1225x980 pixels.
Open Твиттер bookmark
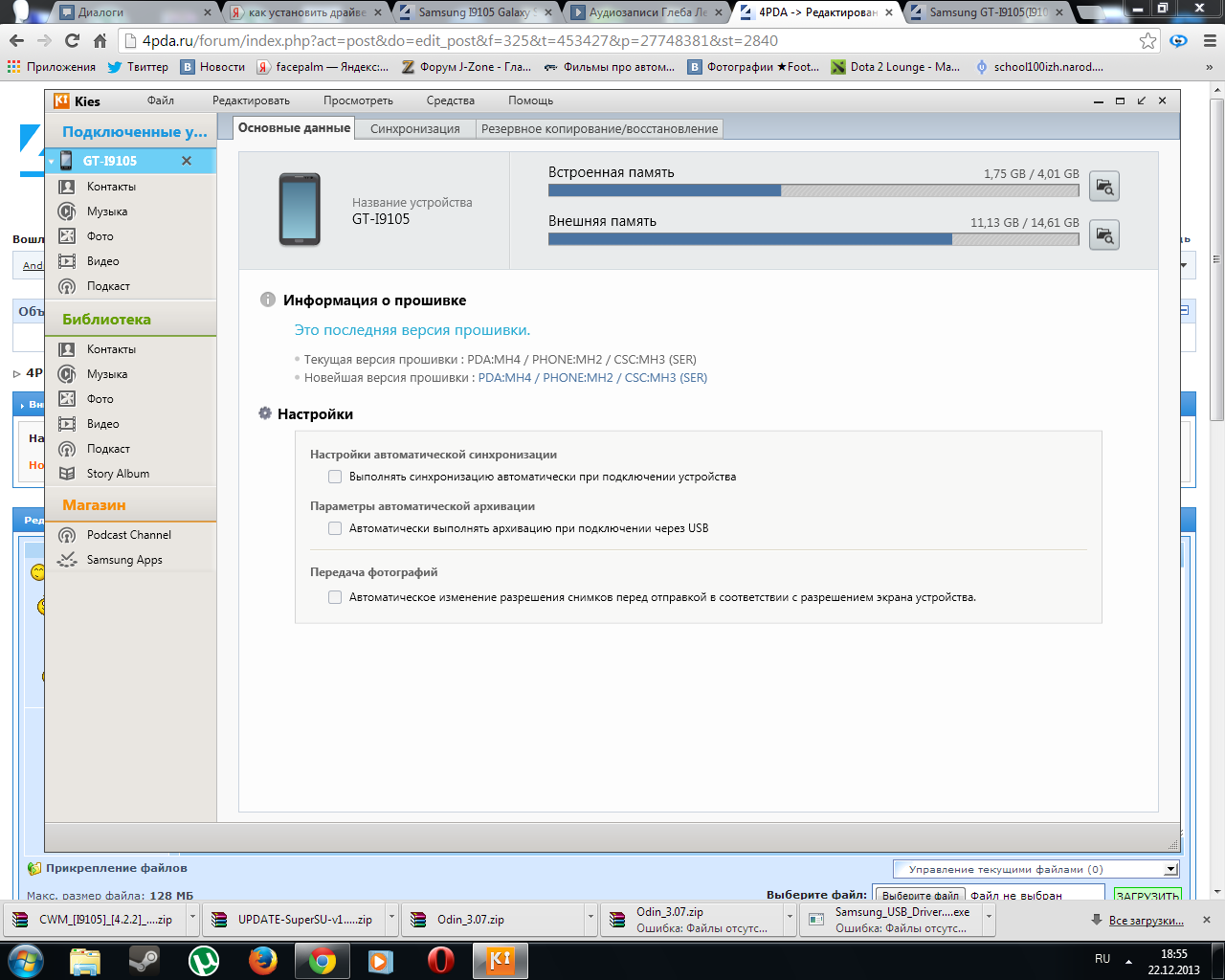(x=138, y=67)
